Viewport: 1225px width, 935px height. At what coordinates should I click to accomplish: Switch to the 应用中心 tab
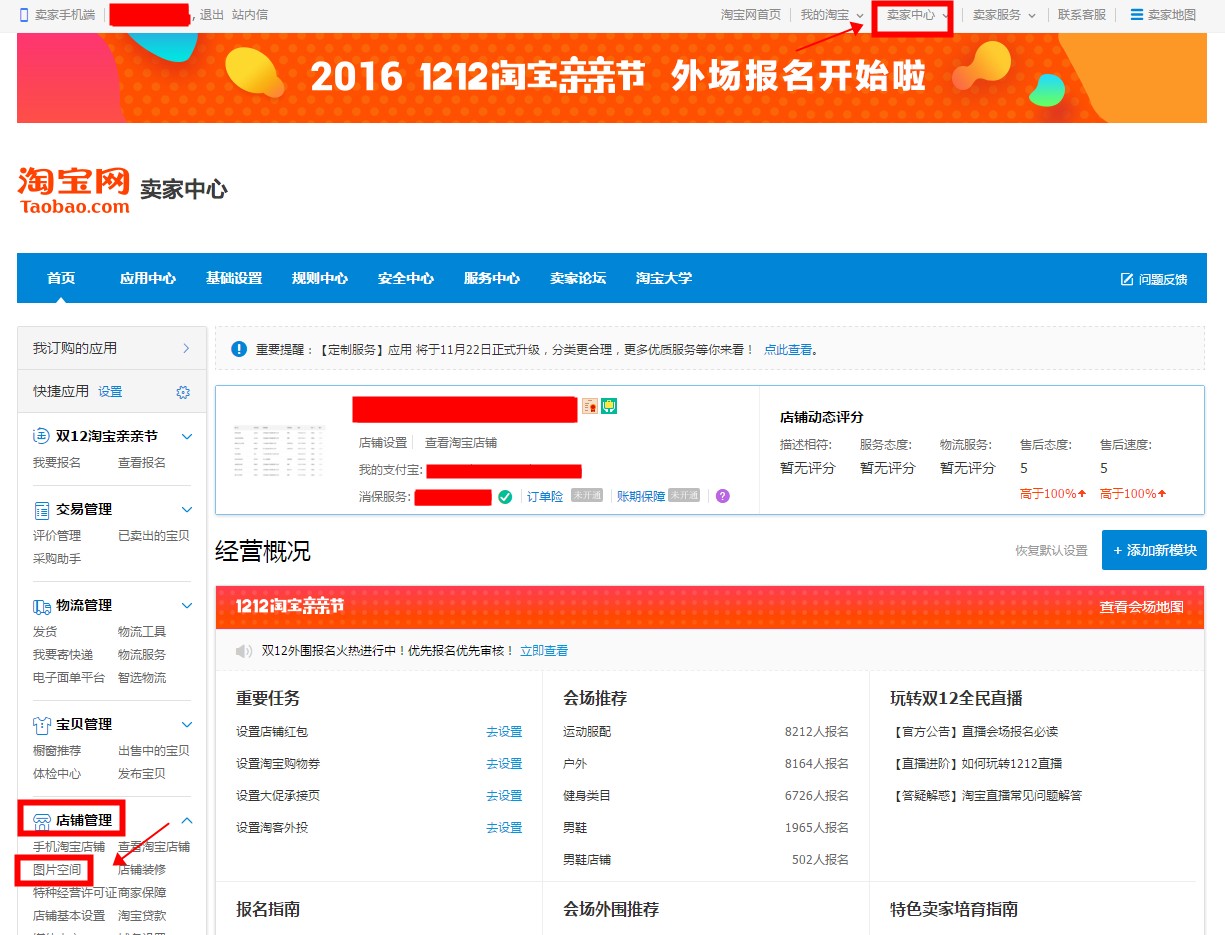147,279
